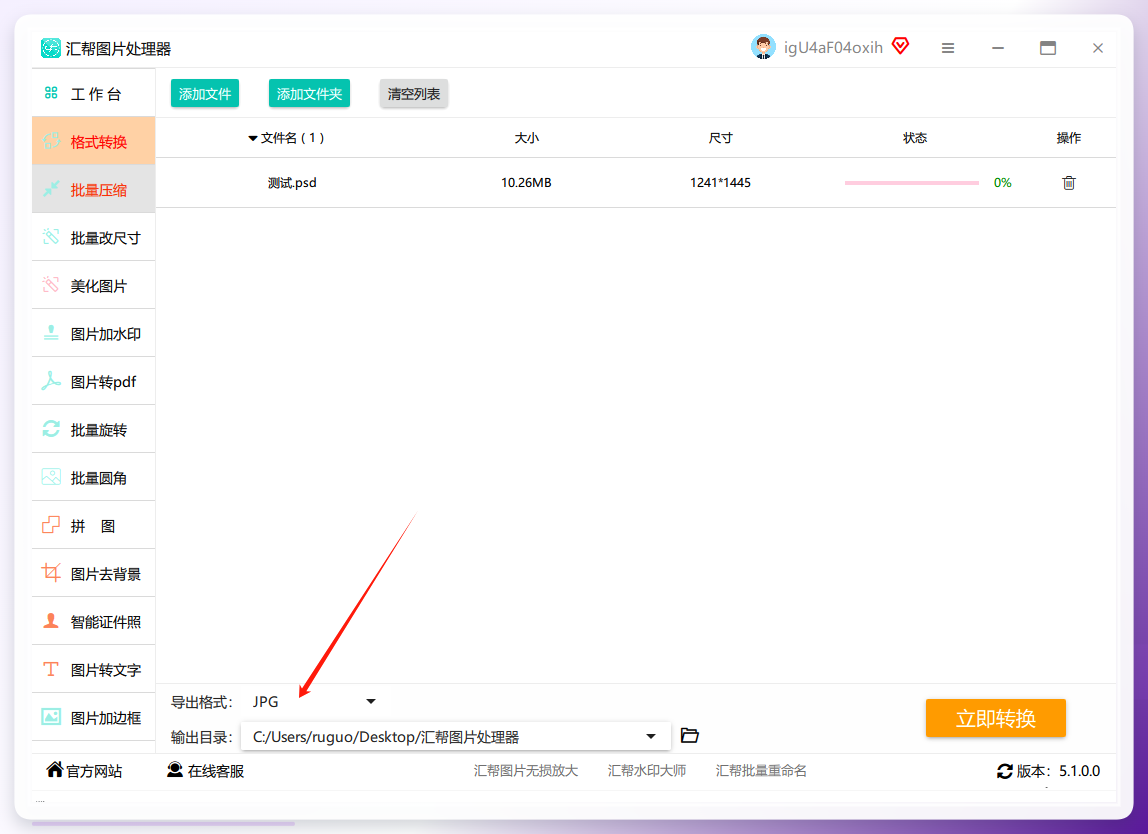Click the 大小 column header
The height and width of the screenshot is (834, 1148).
point(526,138)
